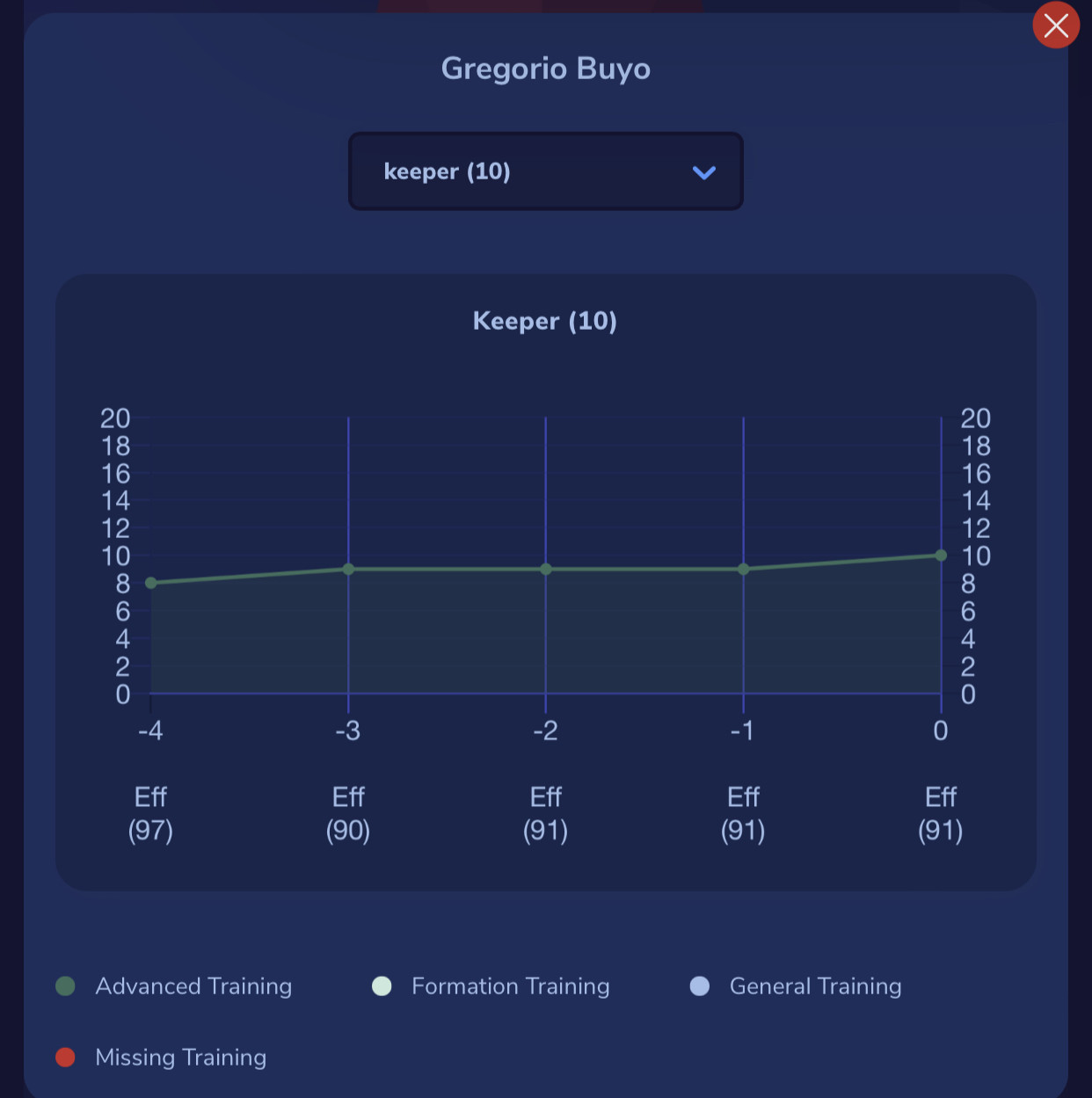Toggle Formation Training legend dot
Image resolution: width=1092 pixels, height=1098 pixels.
coord(382,986)
